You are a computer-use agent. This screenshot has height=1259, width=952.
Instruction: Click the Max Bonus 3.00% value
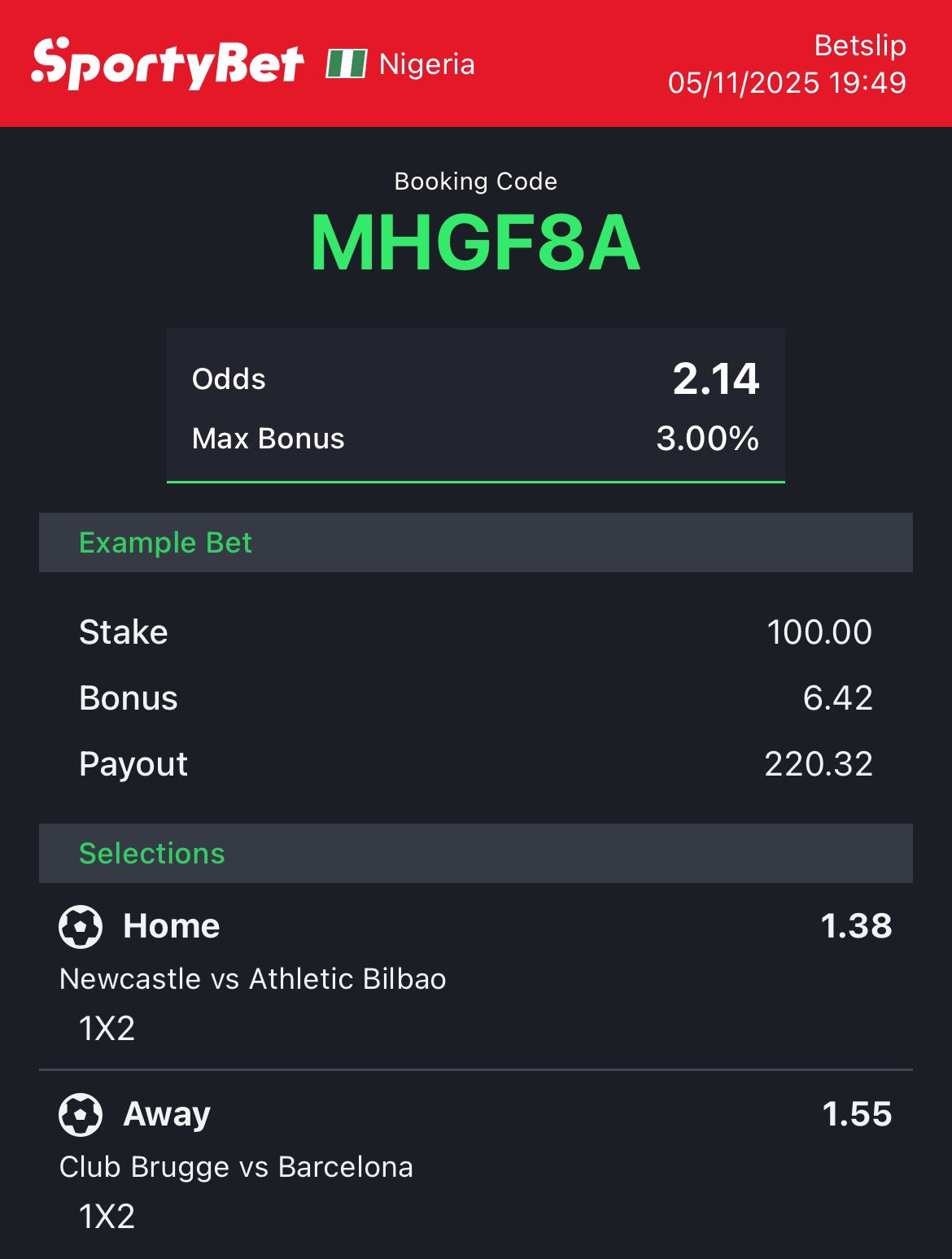(707, 439)
